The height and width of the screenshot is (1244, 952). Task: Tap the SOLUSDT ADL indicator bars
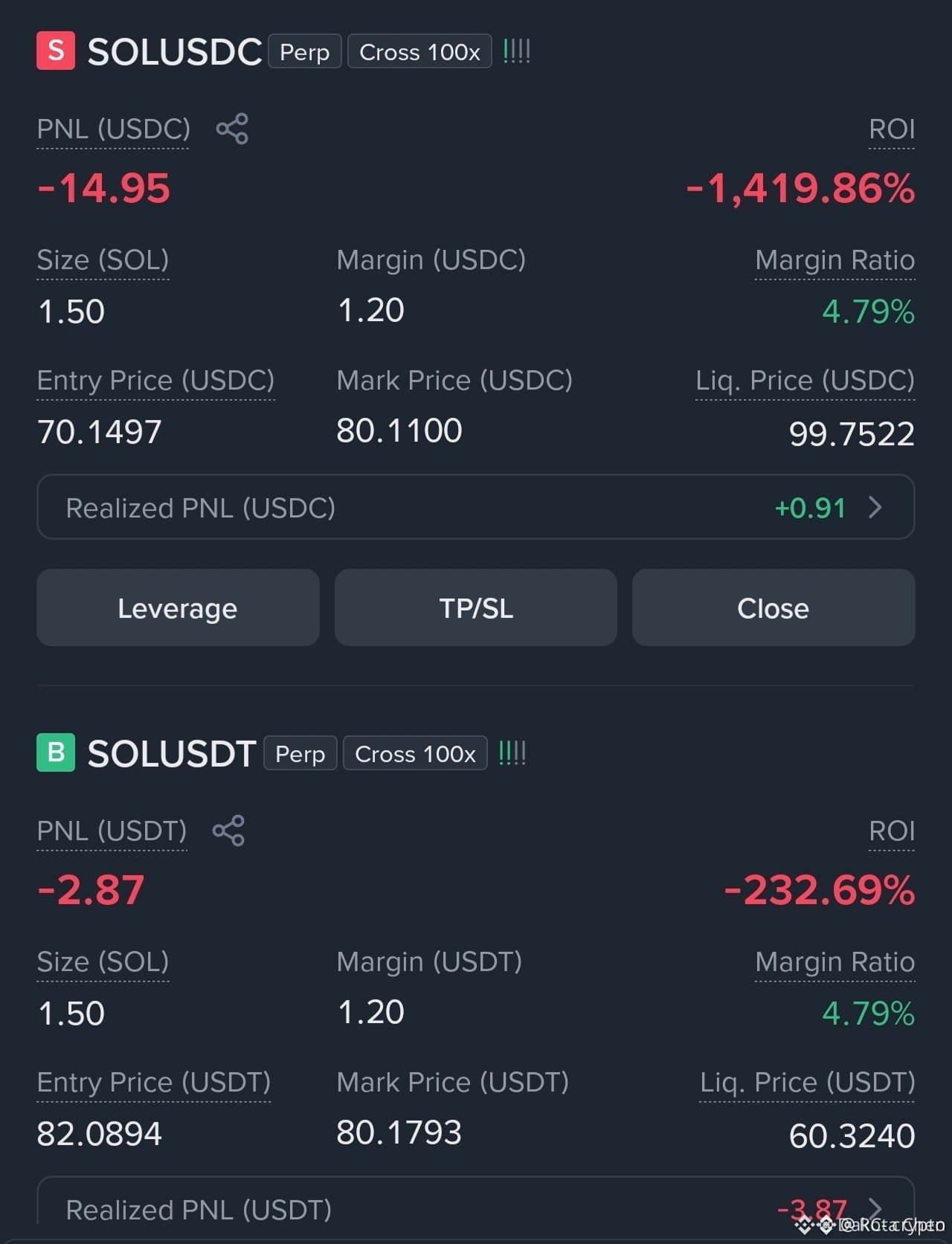(x=512, y=753)
